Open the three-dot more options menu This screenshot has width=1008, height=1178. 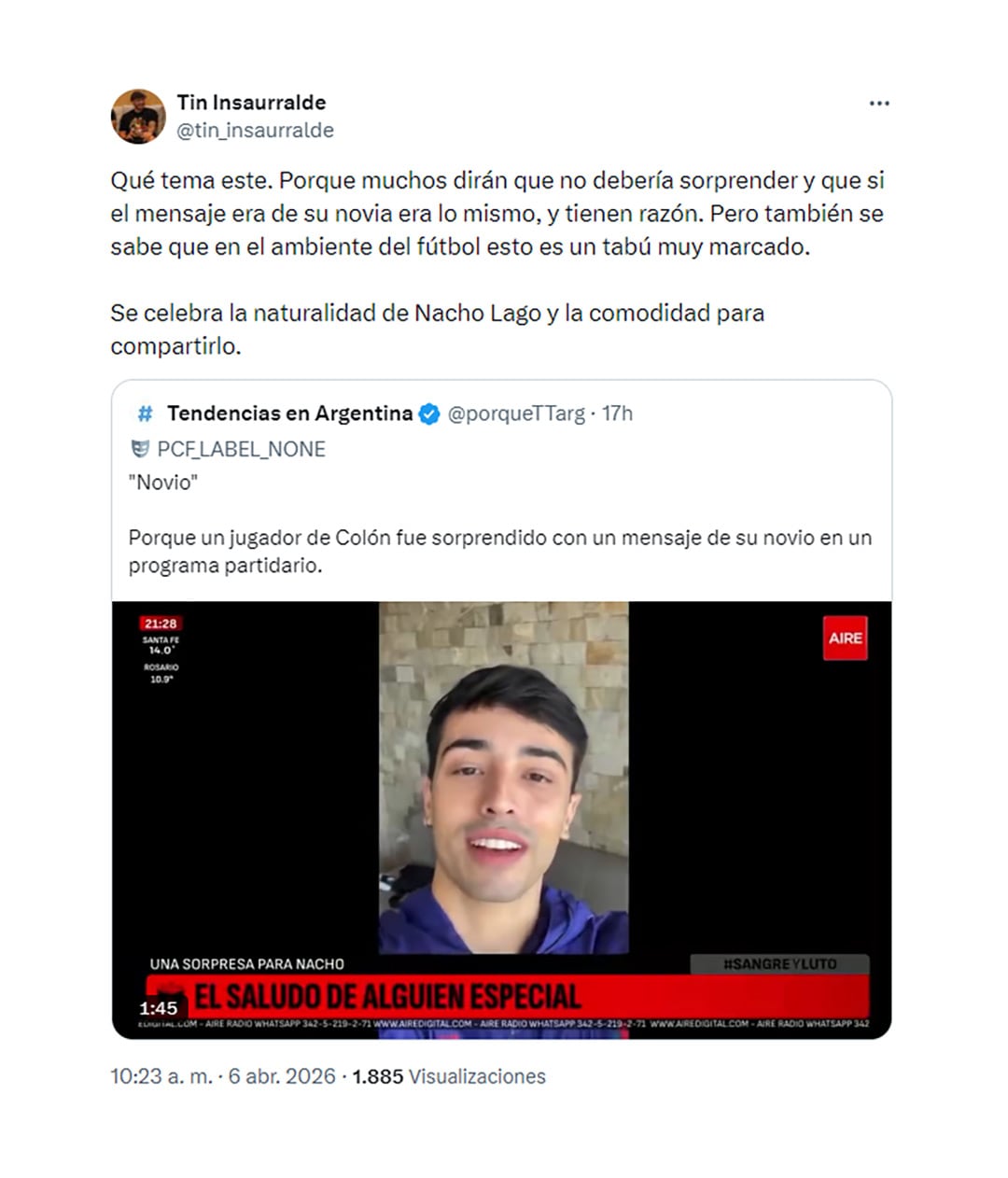click(879, 104)
